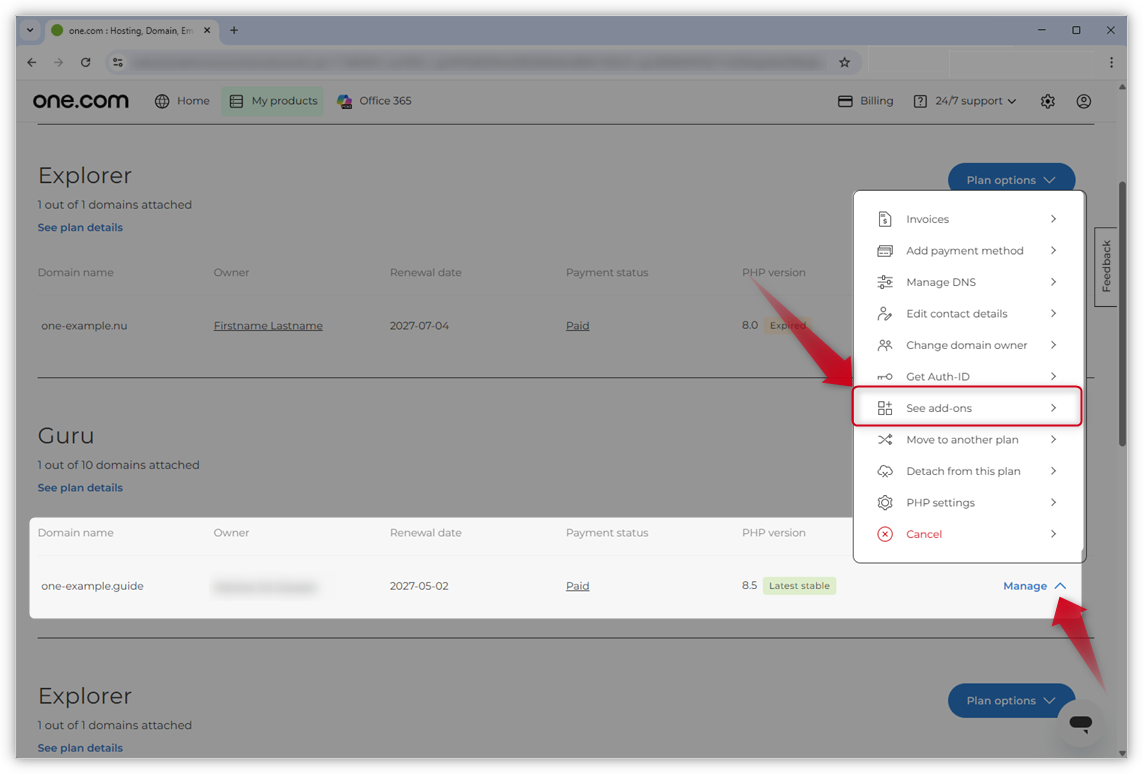Image resolution: width=1143 pixels, height=774 pixels.
Task: Open the Feedback side tab
Action: (1106, 267)
